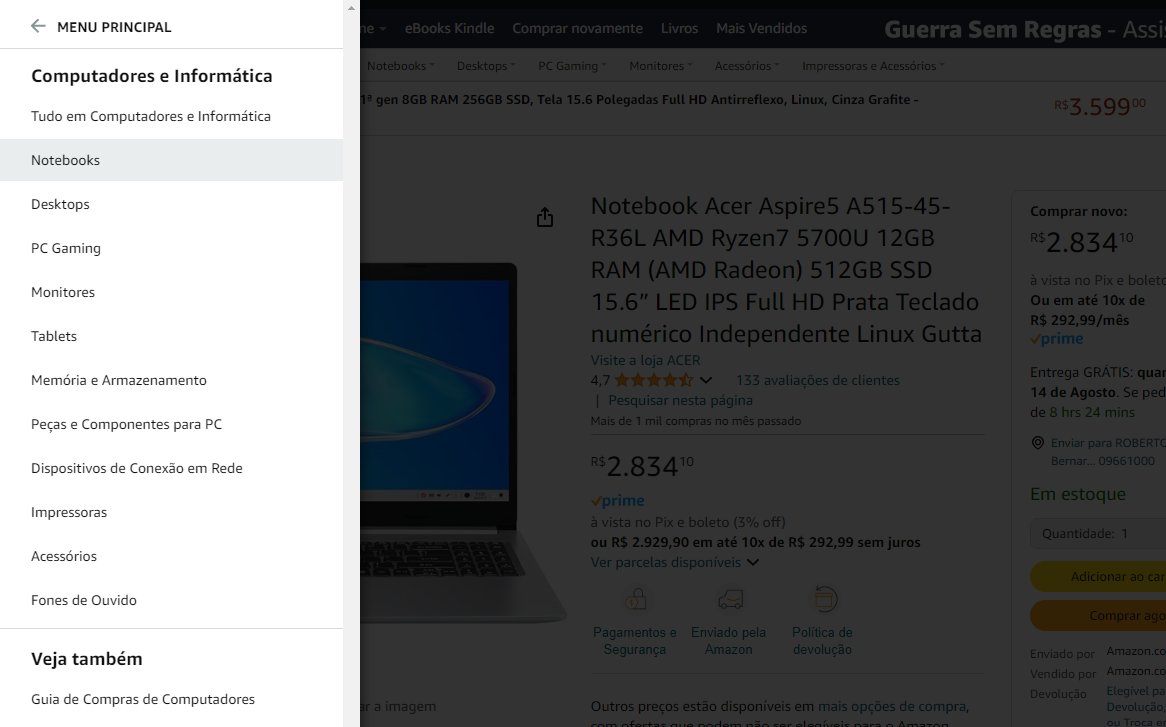Open mais opções de compra link
Image resolution: width=1166 pixels, height=727 pixels.
[892, 706]
